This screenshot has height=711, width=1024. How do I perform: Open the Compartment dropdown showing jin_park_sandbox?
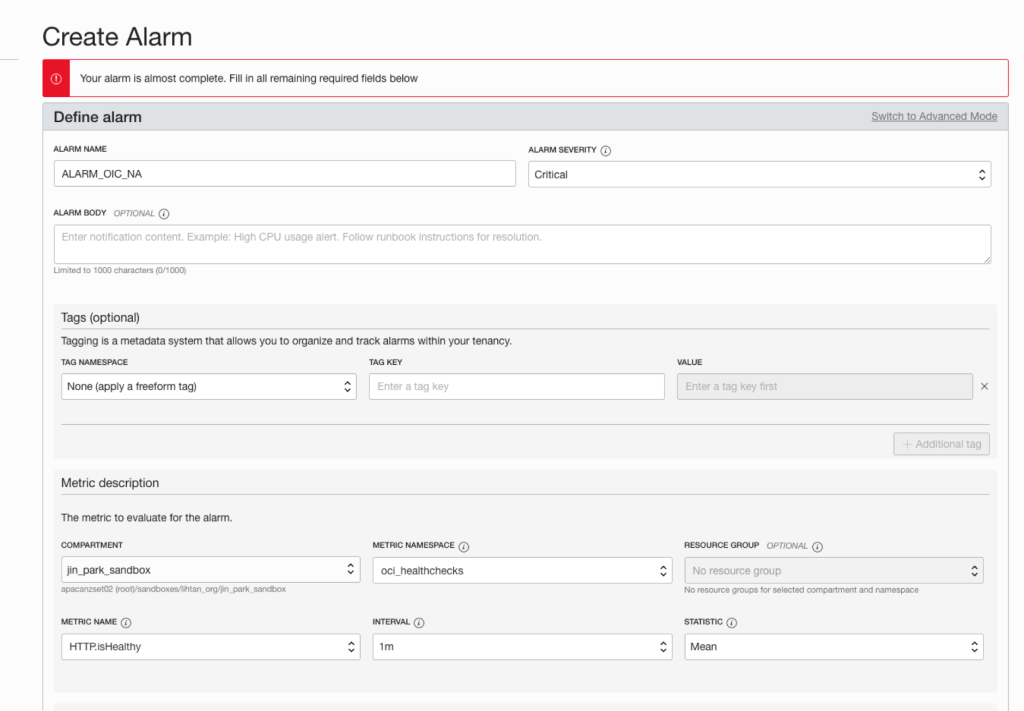click(x=209, y=570)
